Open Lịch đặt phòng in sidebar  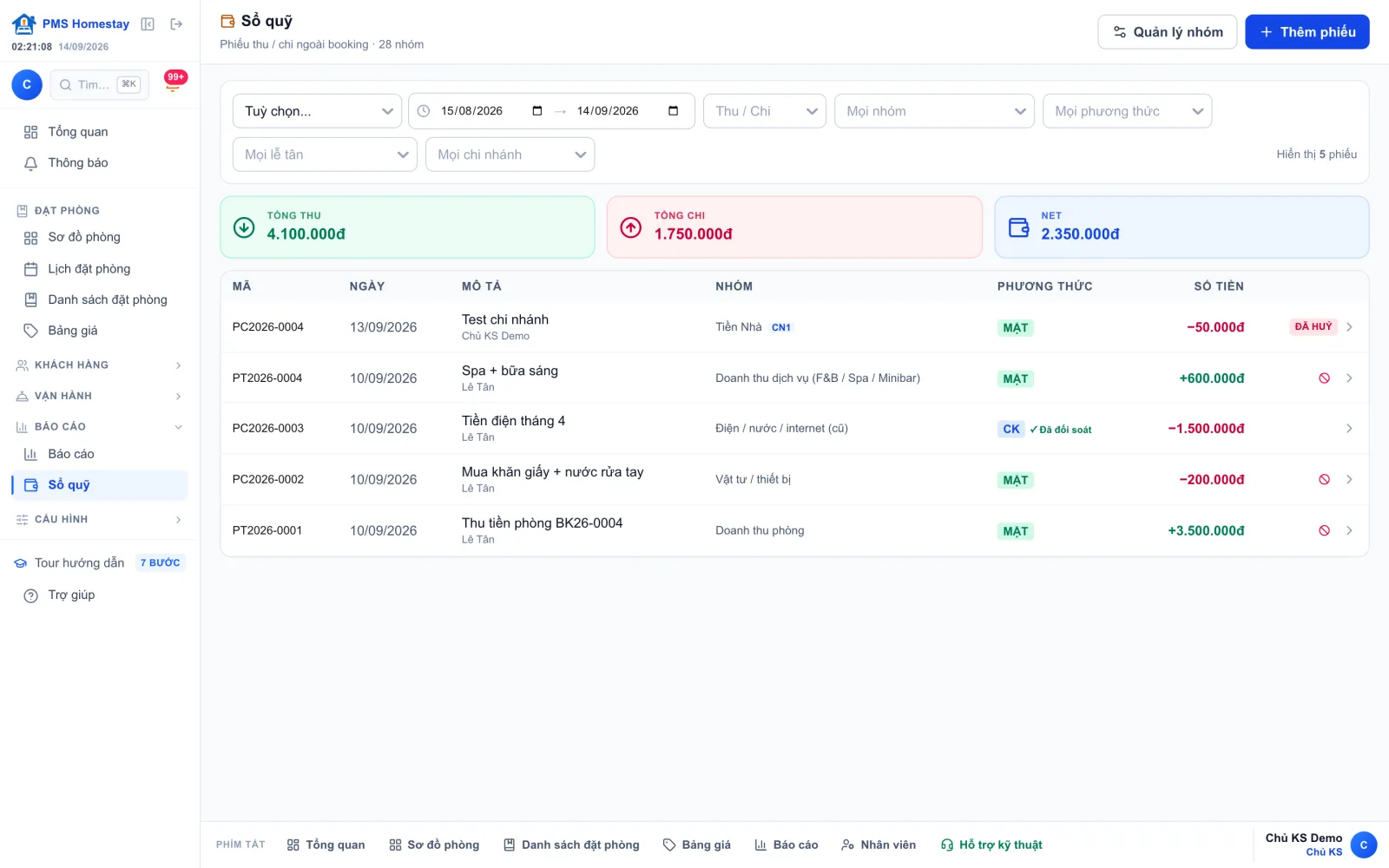[x=100, y=269]
